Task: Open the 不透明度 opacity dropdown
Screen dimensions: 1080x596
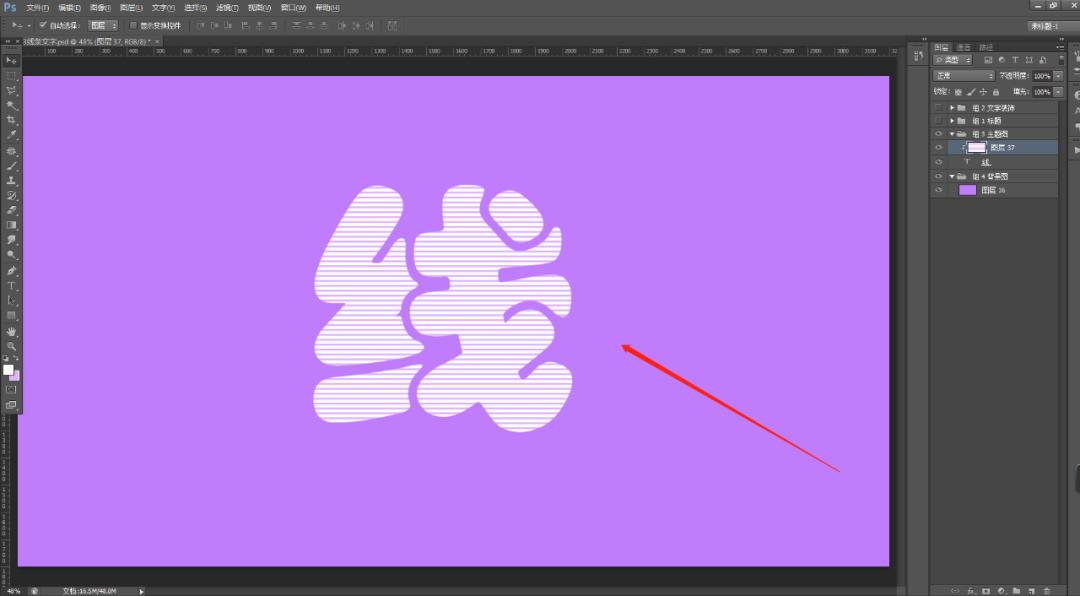Action: (1059, 75)
